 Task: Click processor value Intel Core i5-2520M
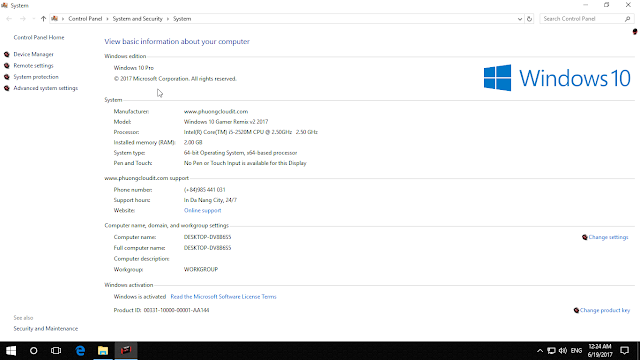click(251, 132)
